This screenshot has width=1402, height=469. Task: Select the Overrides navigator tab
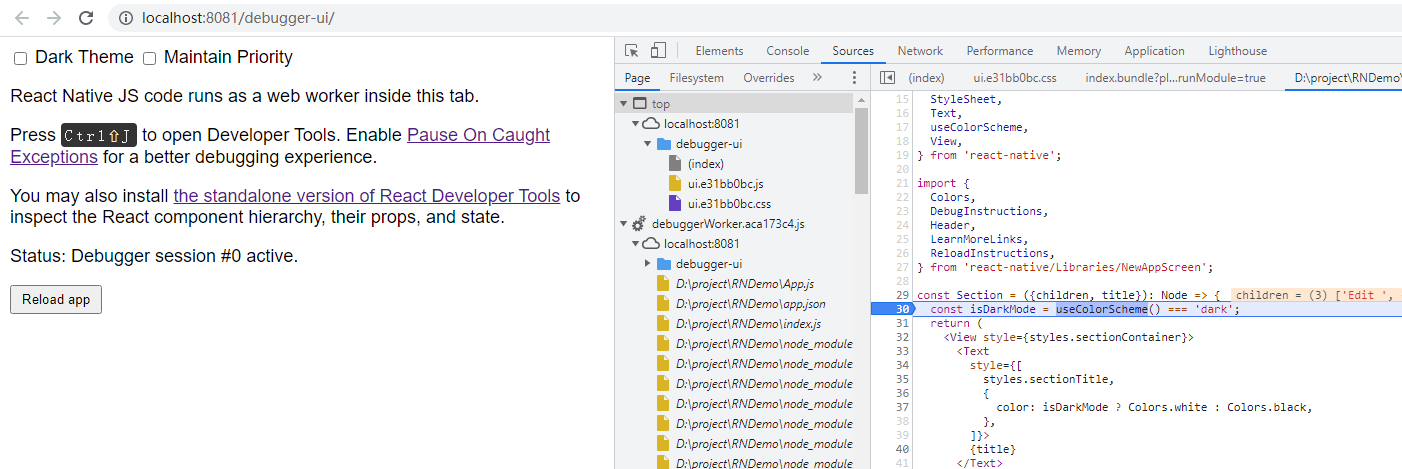pyautogui.click(x=769, y=78)
